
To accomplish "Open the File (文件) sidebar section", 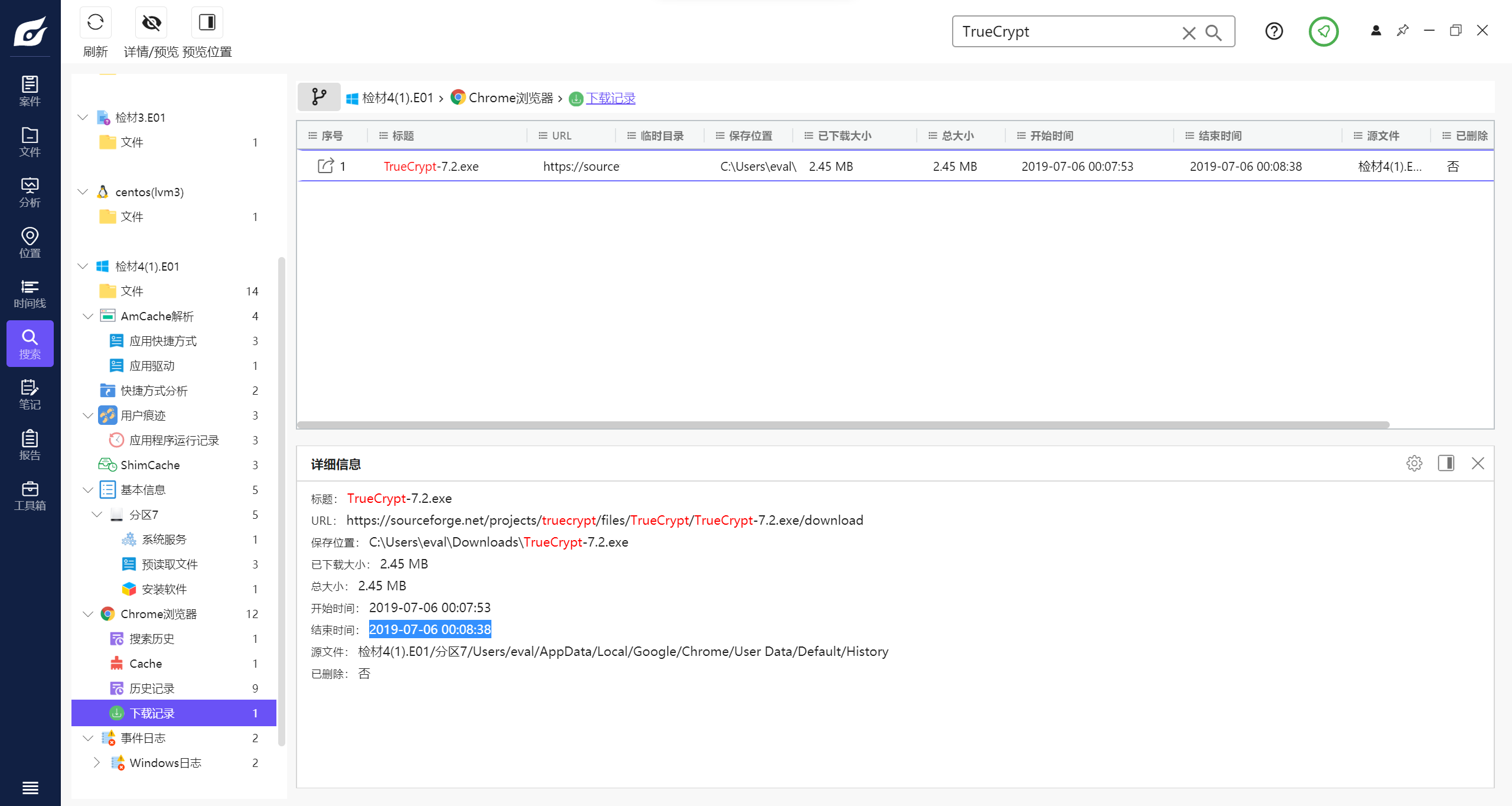I will [x=30, y=142].
